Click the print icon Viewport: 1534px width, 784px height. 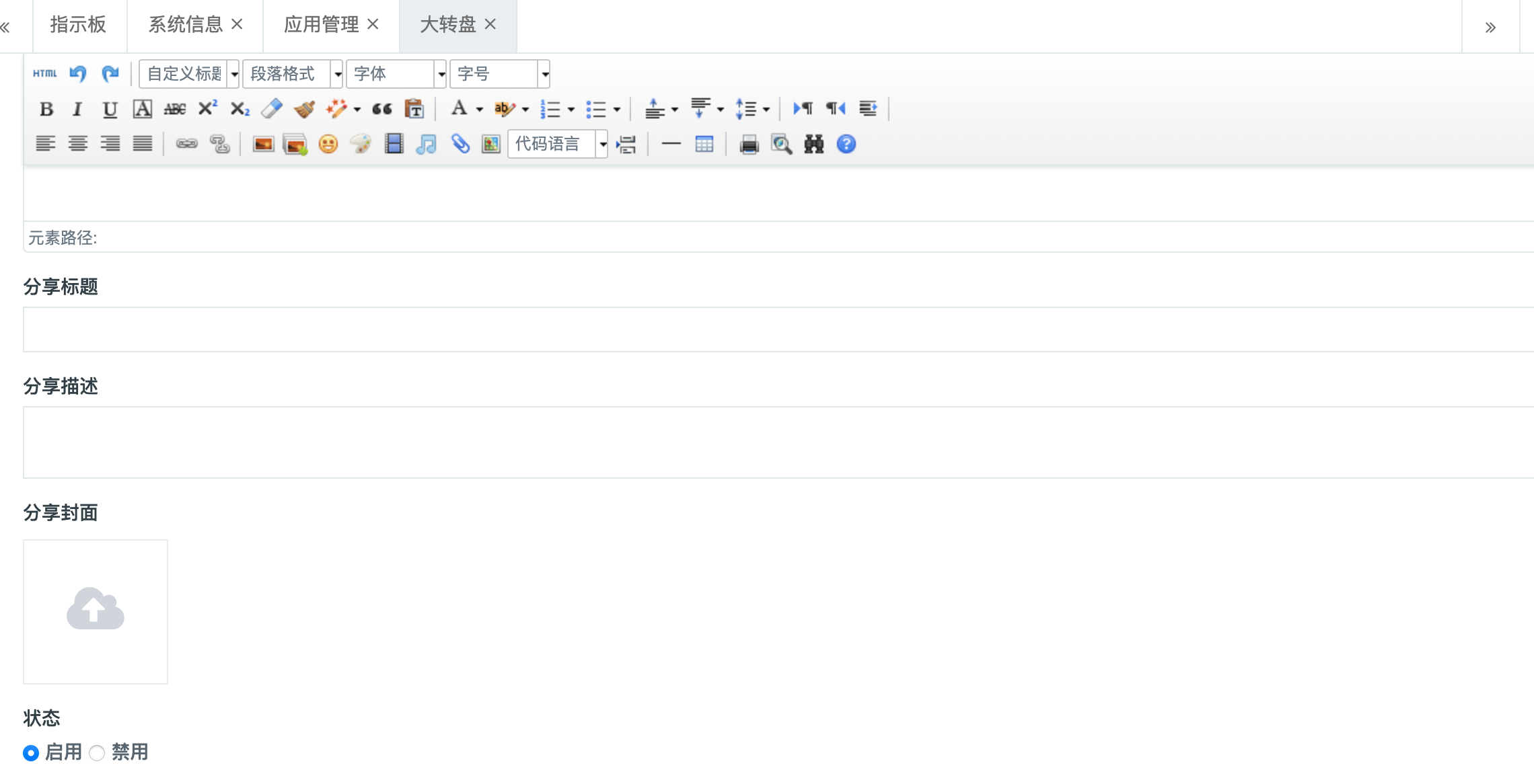click(x=749, y=144)
